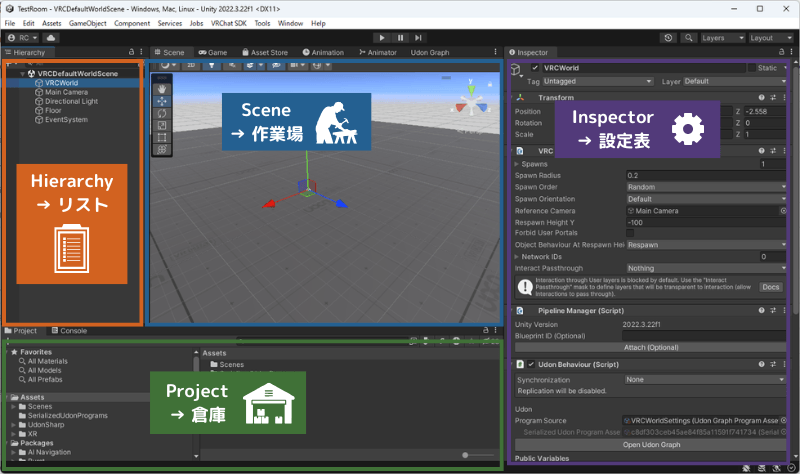Open the Layout dropdown in toolbar
Viewport: 800px width, 474px height.
[x=770, y=38]
